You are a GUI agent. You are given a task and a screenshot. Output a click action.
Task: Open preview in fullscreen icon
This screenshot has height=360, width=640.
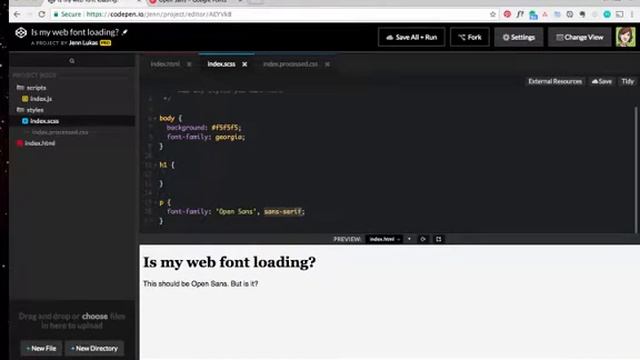click(438, 239)
